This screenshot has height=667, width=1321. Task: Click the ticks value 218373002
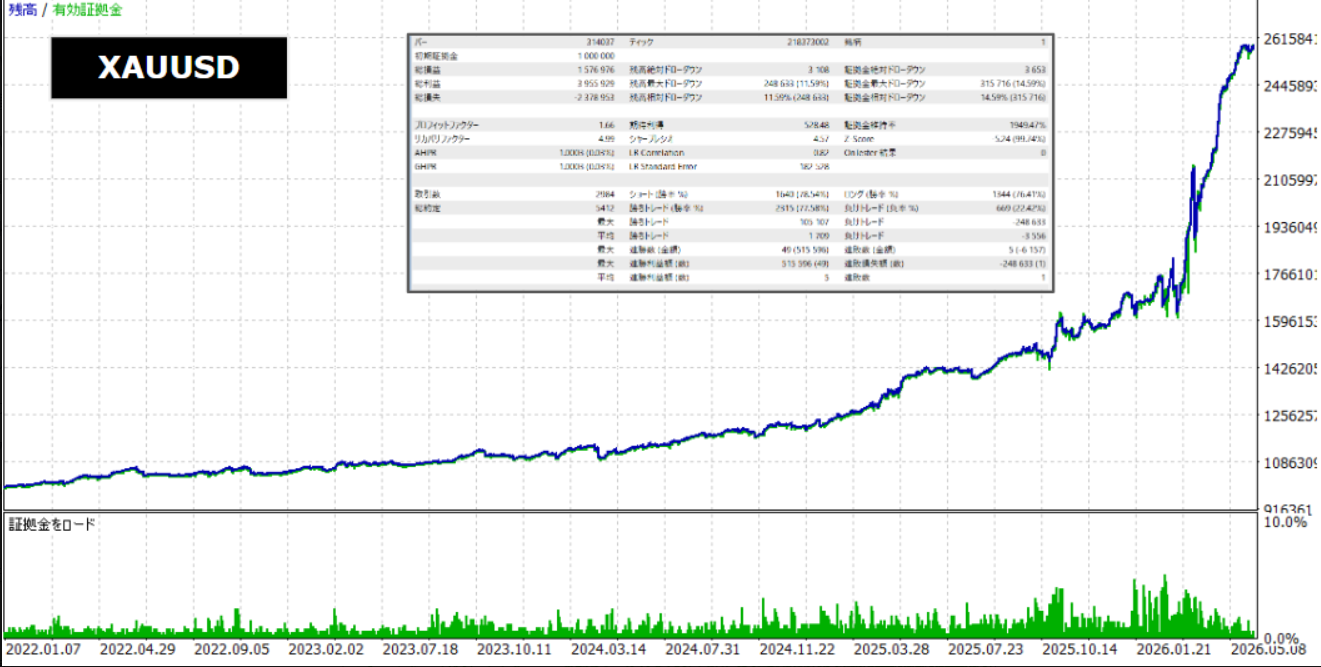pos(809,41)
